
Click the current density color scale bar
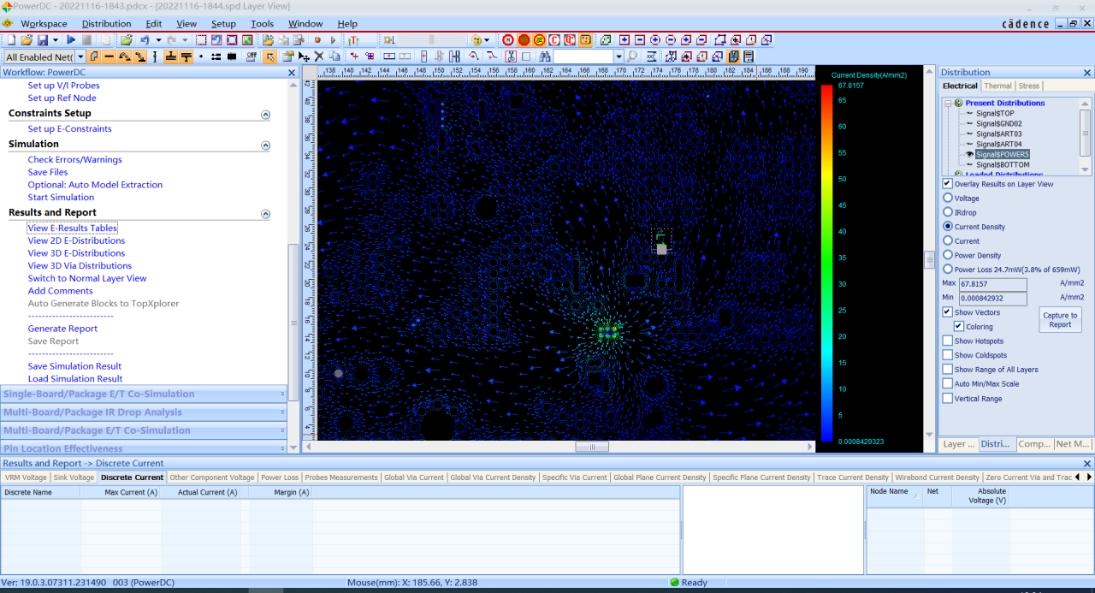click(x=827, y=263)
